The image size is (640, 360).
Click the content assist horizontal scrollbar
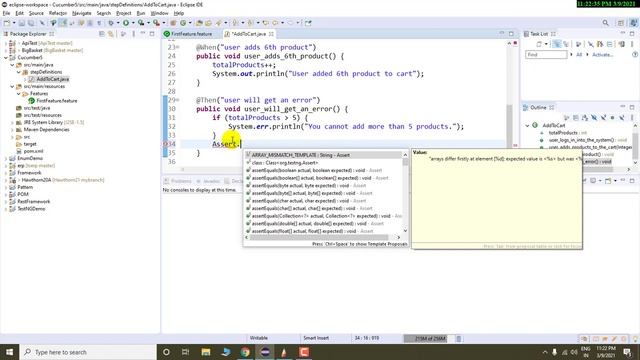pos(322,237)
